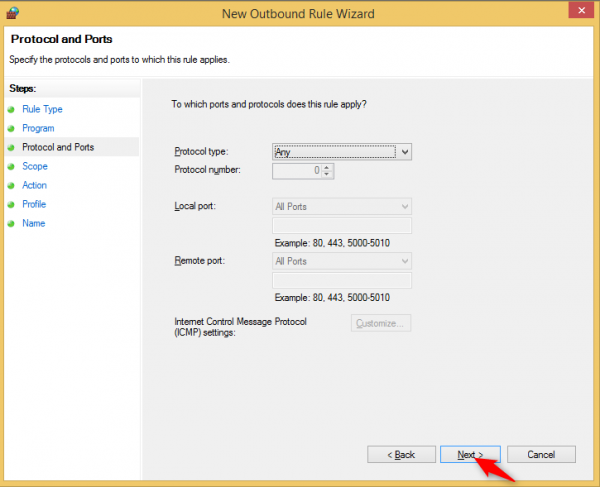Click the Local port text field

click(x=342, y=225)
